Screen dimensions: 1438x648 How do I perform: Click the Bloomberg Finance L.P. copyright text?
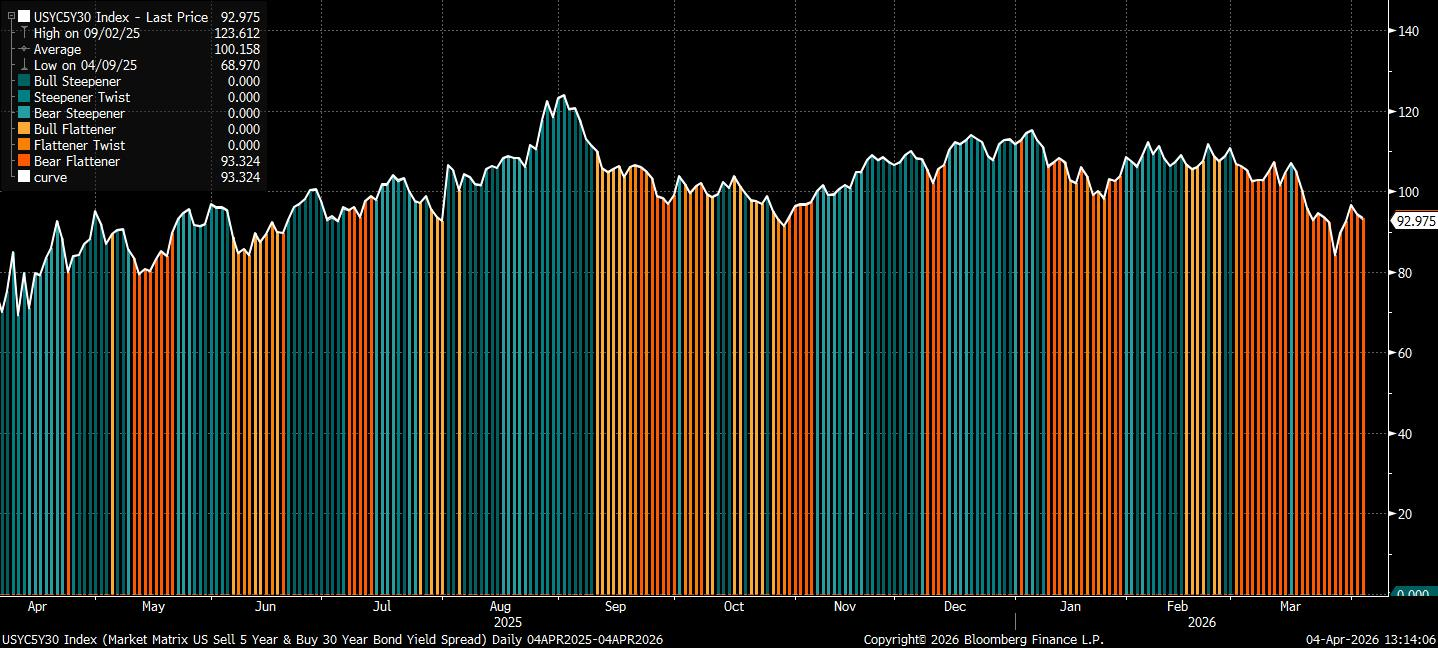coord(983,639)
